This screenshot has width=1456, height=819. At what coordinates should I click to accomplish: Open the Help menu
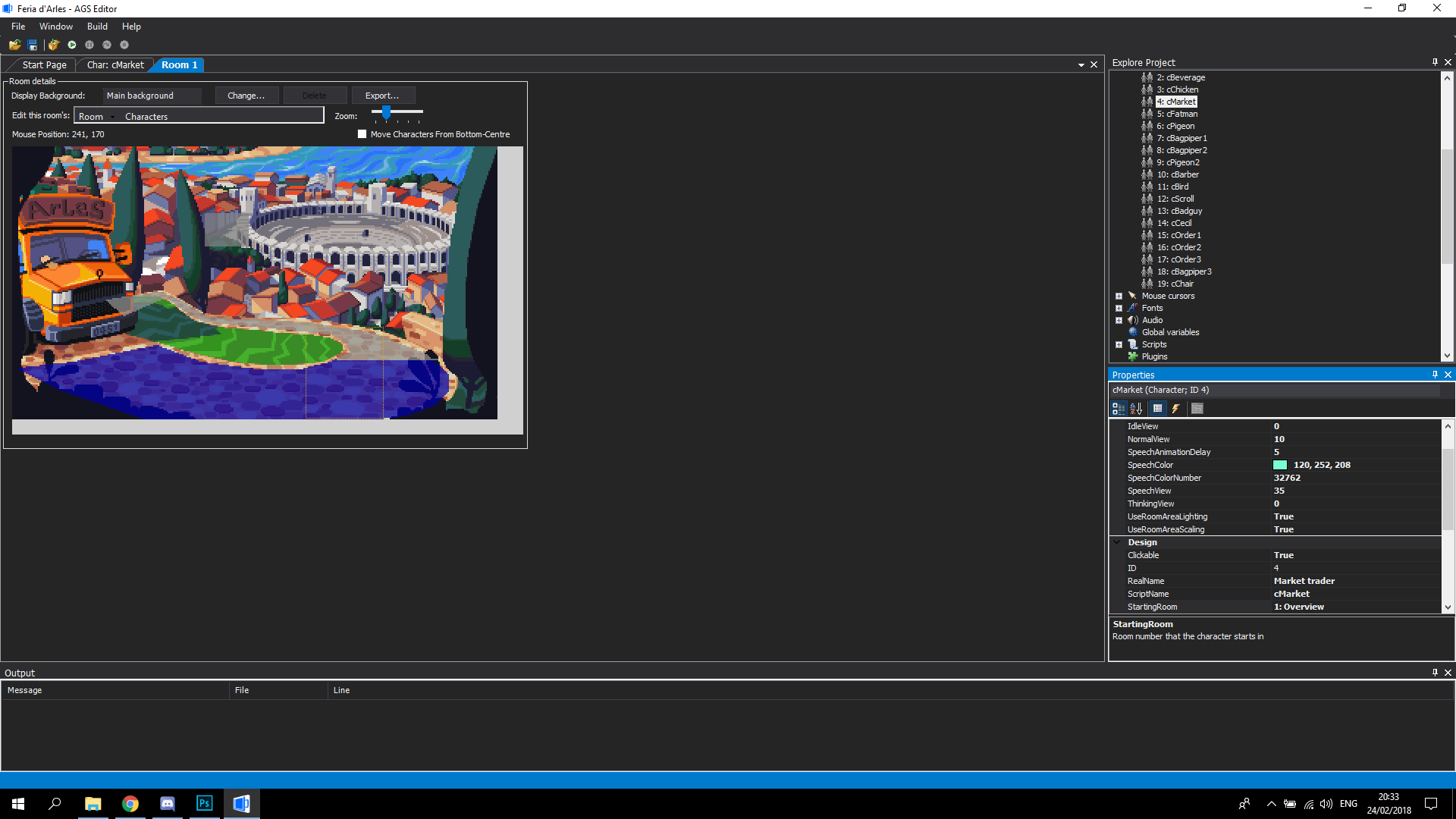coord(131,27)
